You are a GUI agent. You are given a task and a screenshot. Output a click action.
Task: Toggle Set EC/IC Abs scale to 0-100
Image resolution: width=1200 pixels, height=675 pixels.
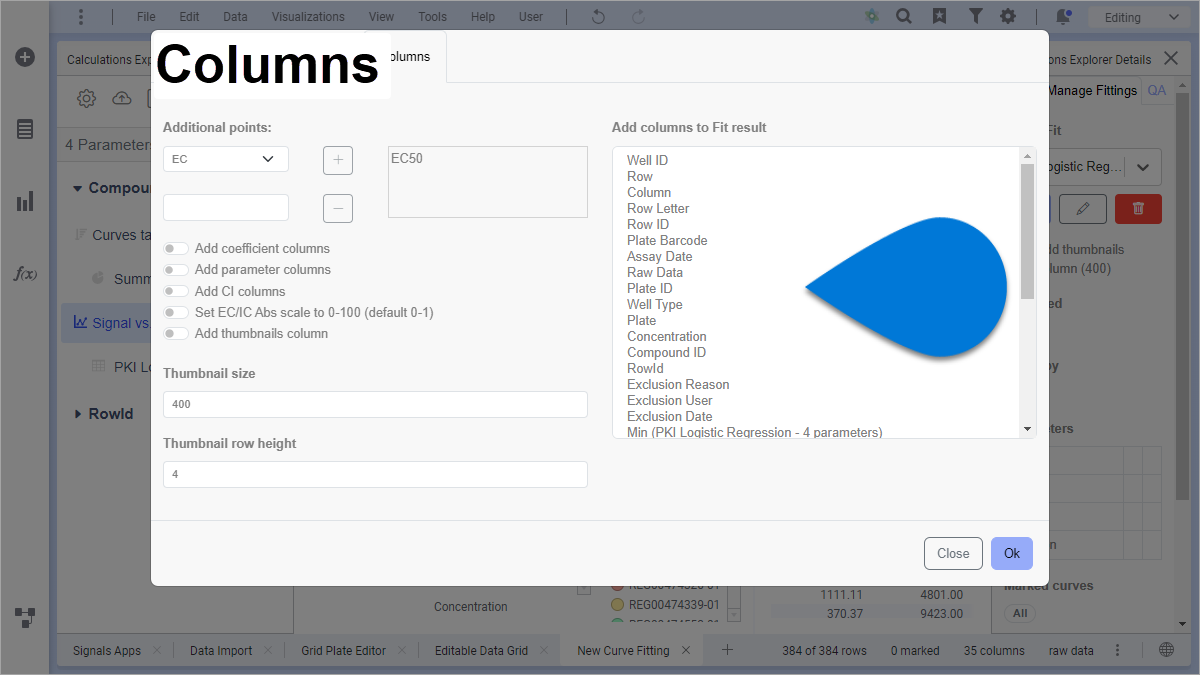click(x=177, y=313)
